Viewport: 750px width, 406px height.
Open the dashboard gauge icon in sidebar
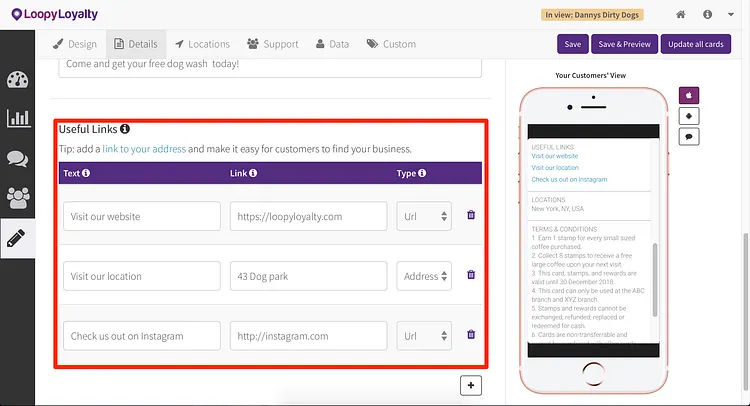click(18, 79)
